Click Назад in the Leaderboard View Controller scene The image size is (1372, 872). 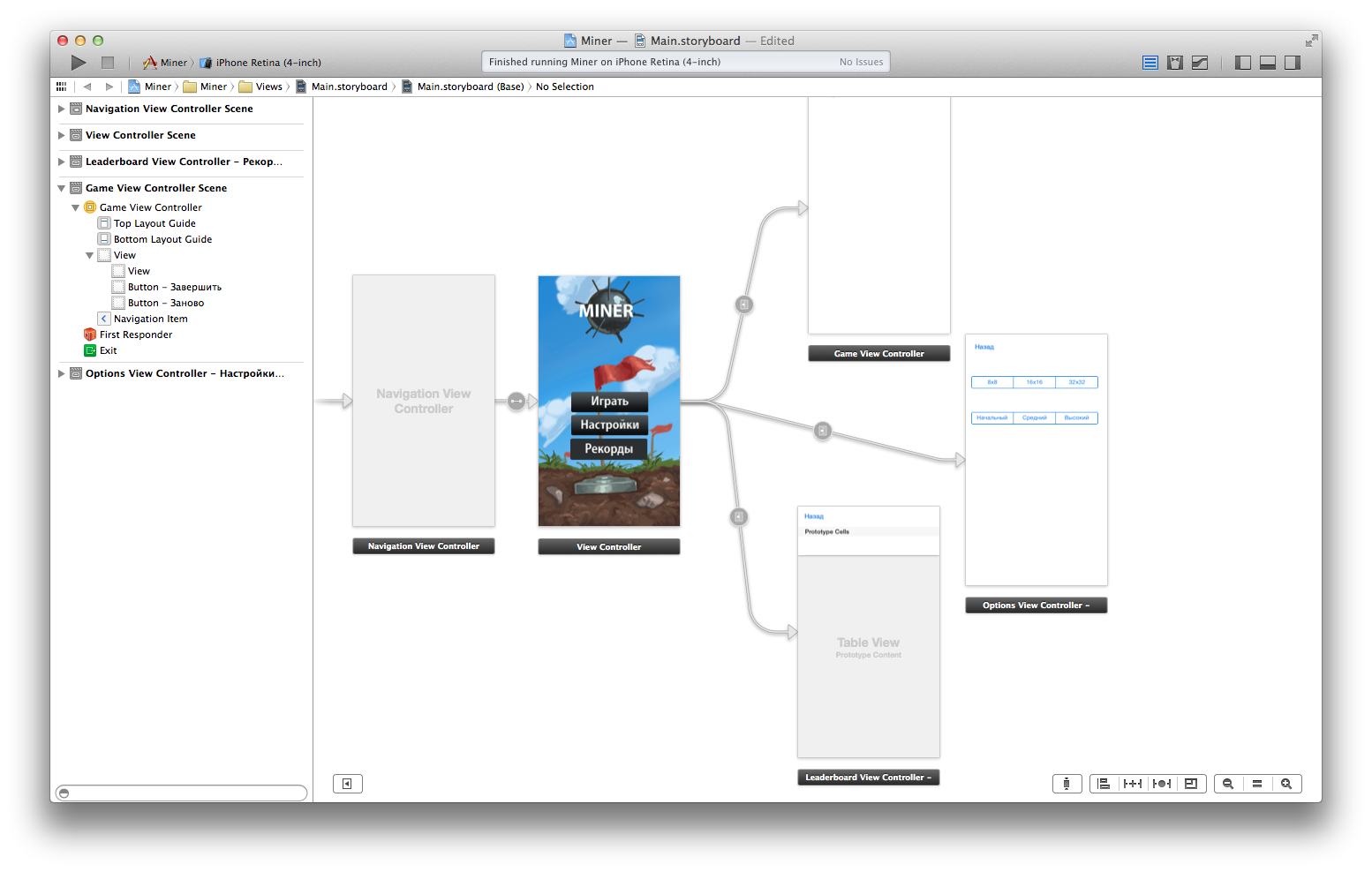pos(814,516)
